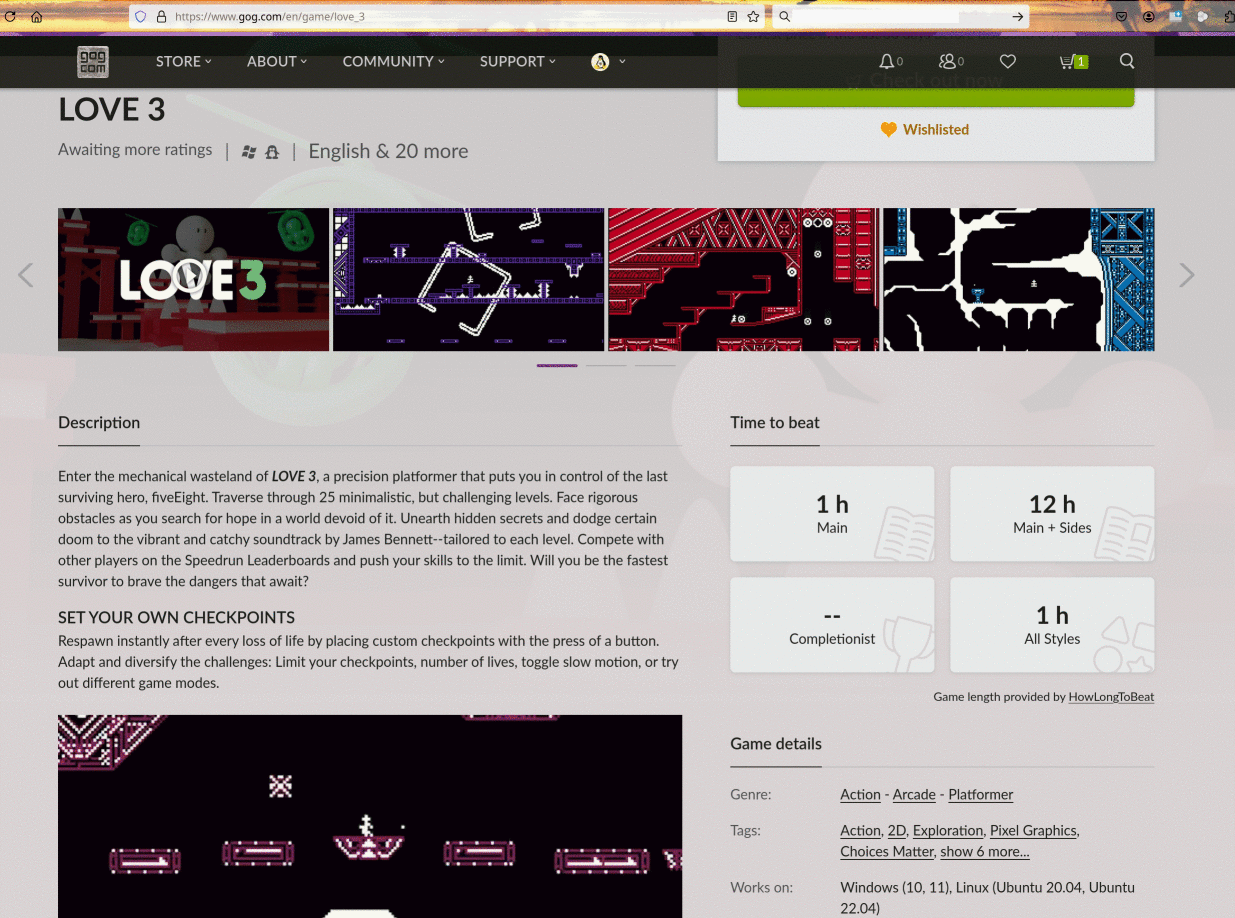
Task: Open the Pocket icon in toolbar
Action: 1122,17
